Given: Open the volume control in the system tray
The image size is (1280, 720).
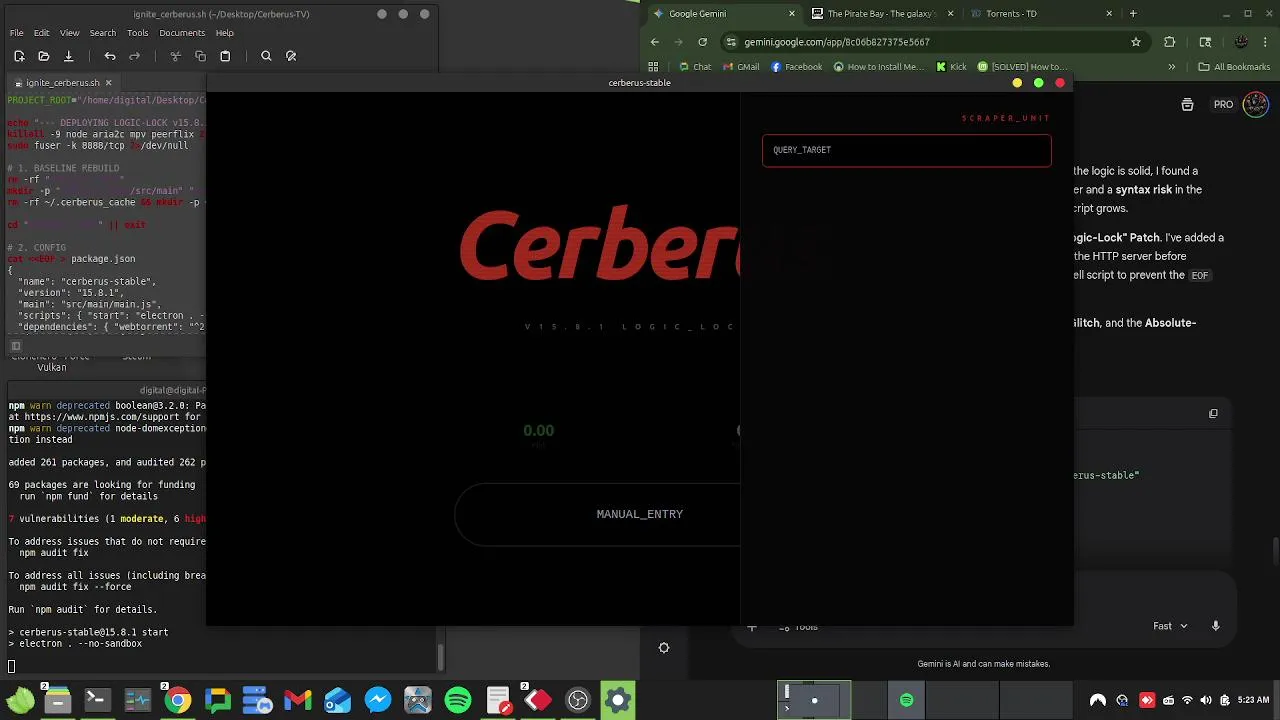Looking at the screenshot, I should point(1206,700).
